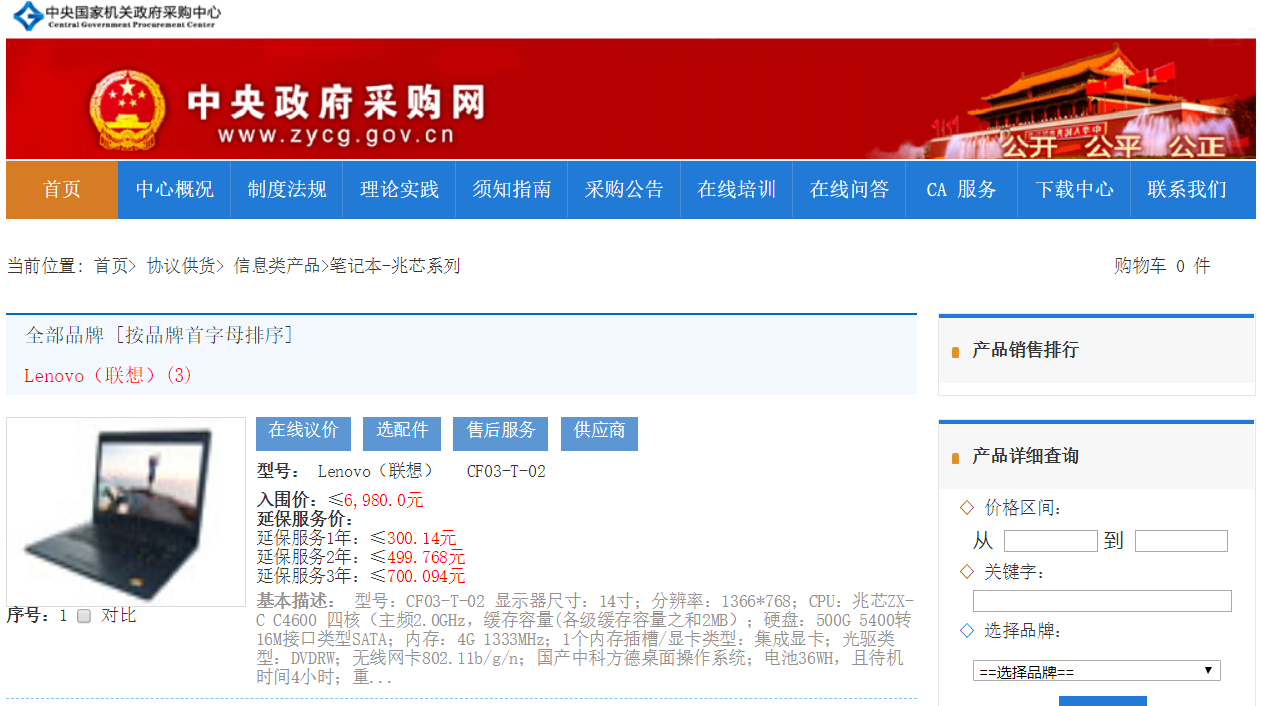Click the 全部品牌 [按品牌首字母排序] heading
This screenshot has width=1261, height=706.
(159, 336)
